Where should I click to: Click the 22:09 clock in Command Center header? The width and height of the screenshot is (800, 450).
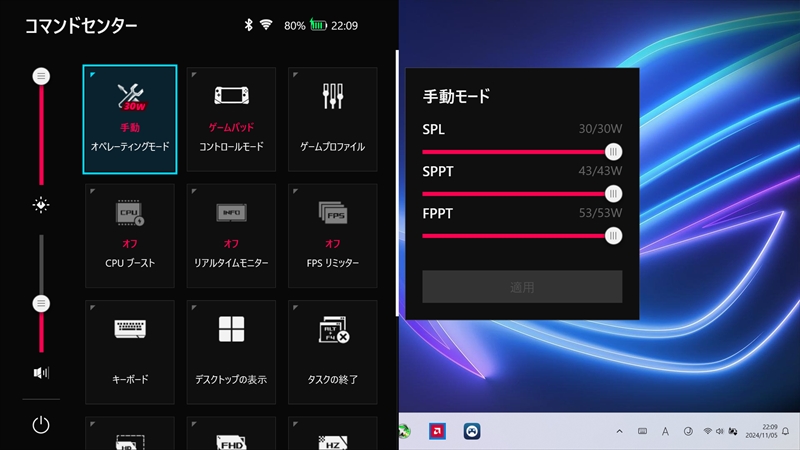(x=344, y=26)
